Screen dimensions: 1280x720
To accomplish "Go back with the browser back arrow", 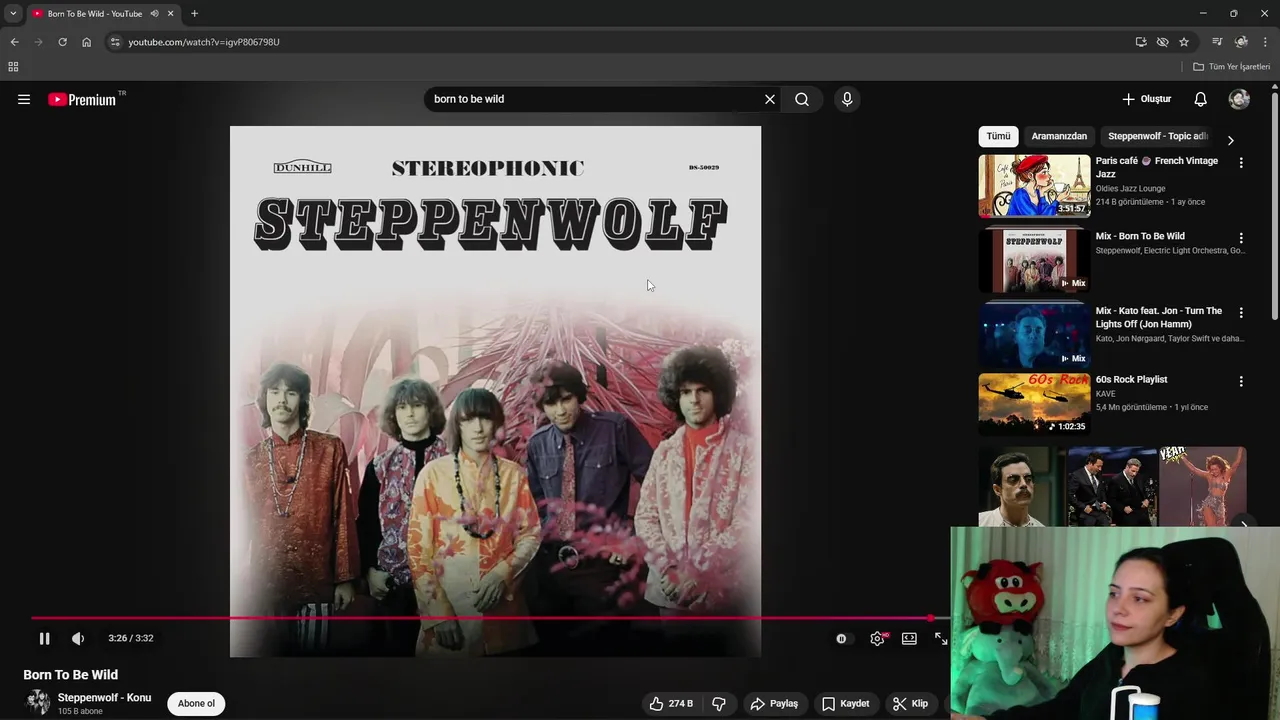I will [14, 42].
